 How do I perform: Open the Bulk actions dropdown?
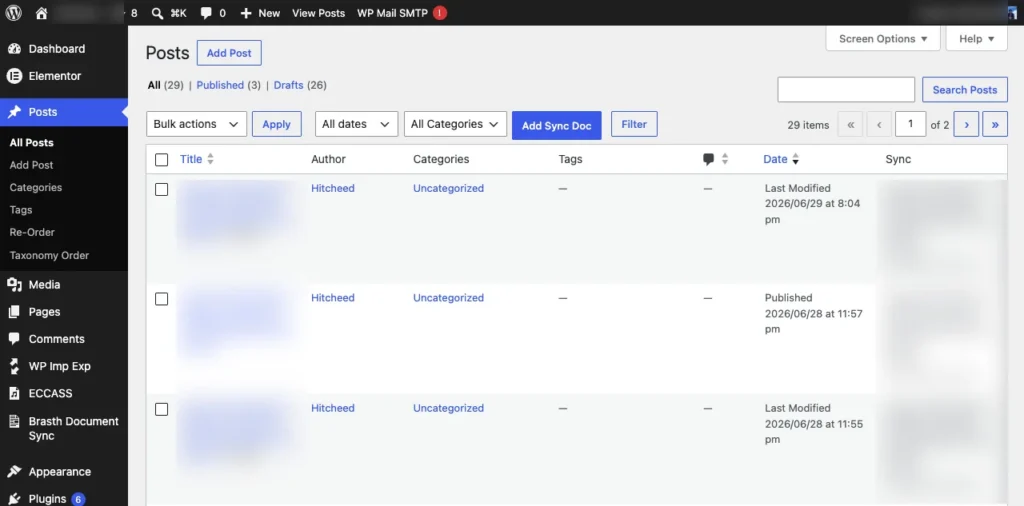[197, 124]
